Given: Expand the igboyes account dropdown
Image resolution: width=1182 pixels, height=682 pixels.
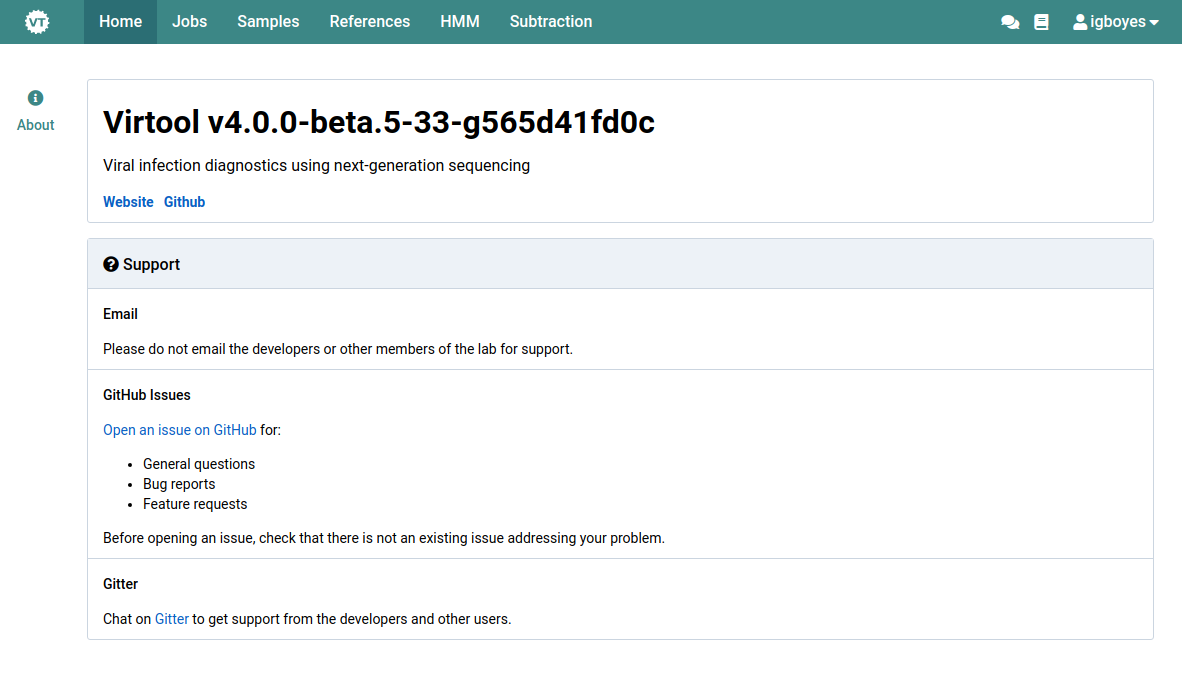Looking at the screenshot, I should click(x=1115, y=19).
